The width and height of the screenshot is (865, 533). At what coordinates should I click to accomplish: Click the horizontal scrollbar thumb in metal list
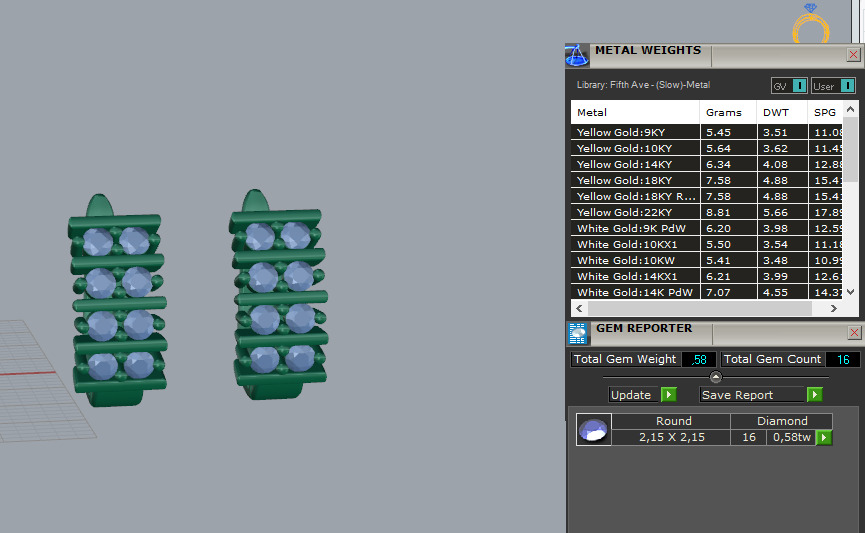click(x=700, y=308)
